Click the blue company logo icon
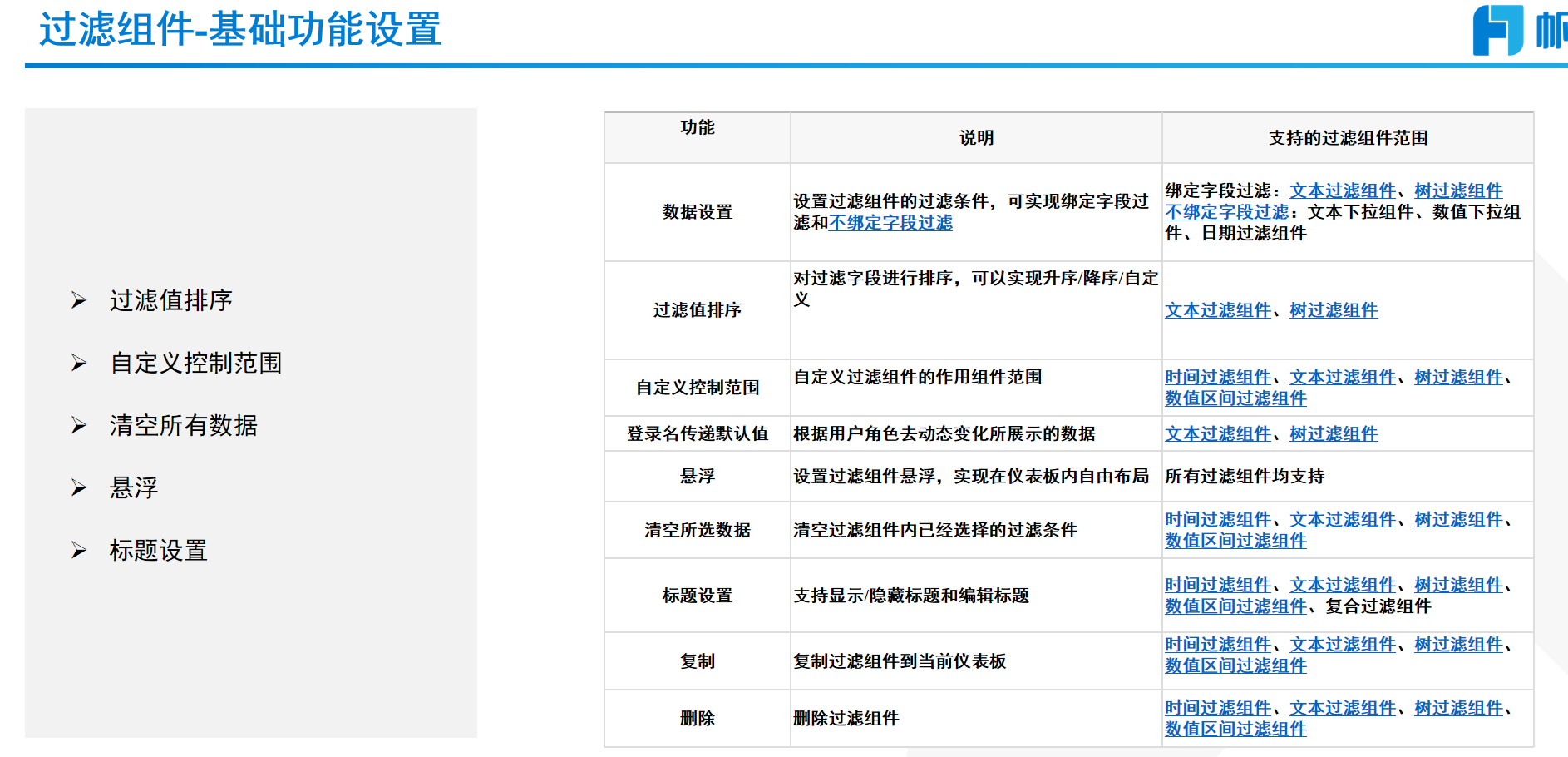This screenshot has width=1568, height=757. (x=1498, y=30)
